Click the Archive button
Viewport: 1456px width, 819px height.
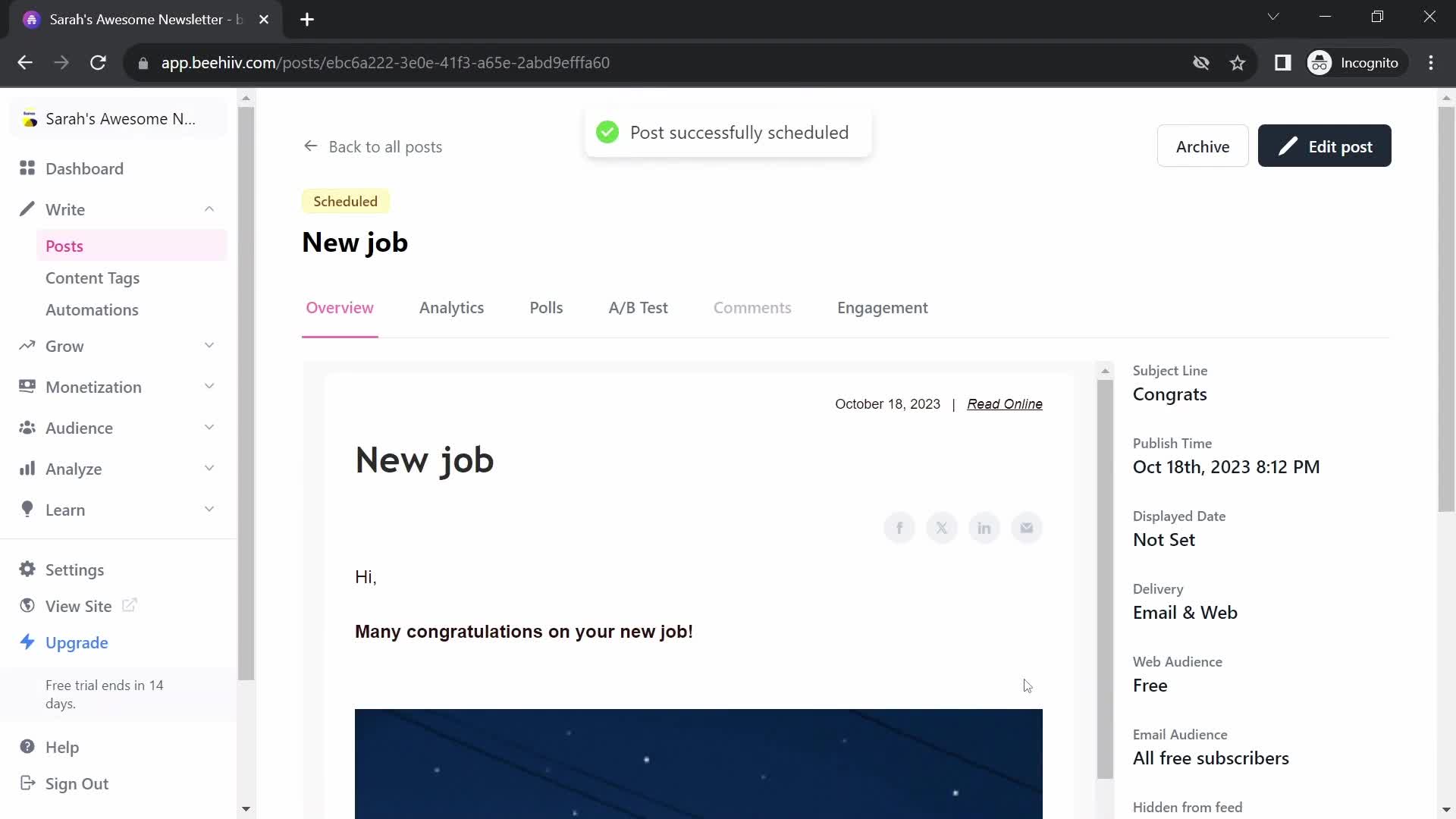(1203, 147)
